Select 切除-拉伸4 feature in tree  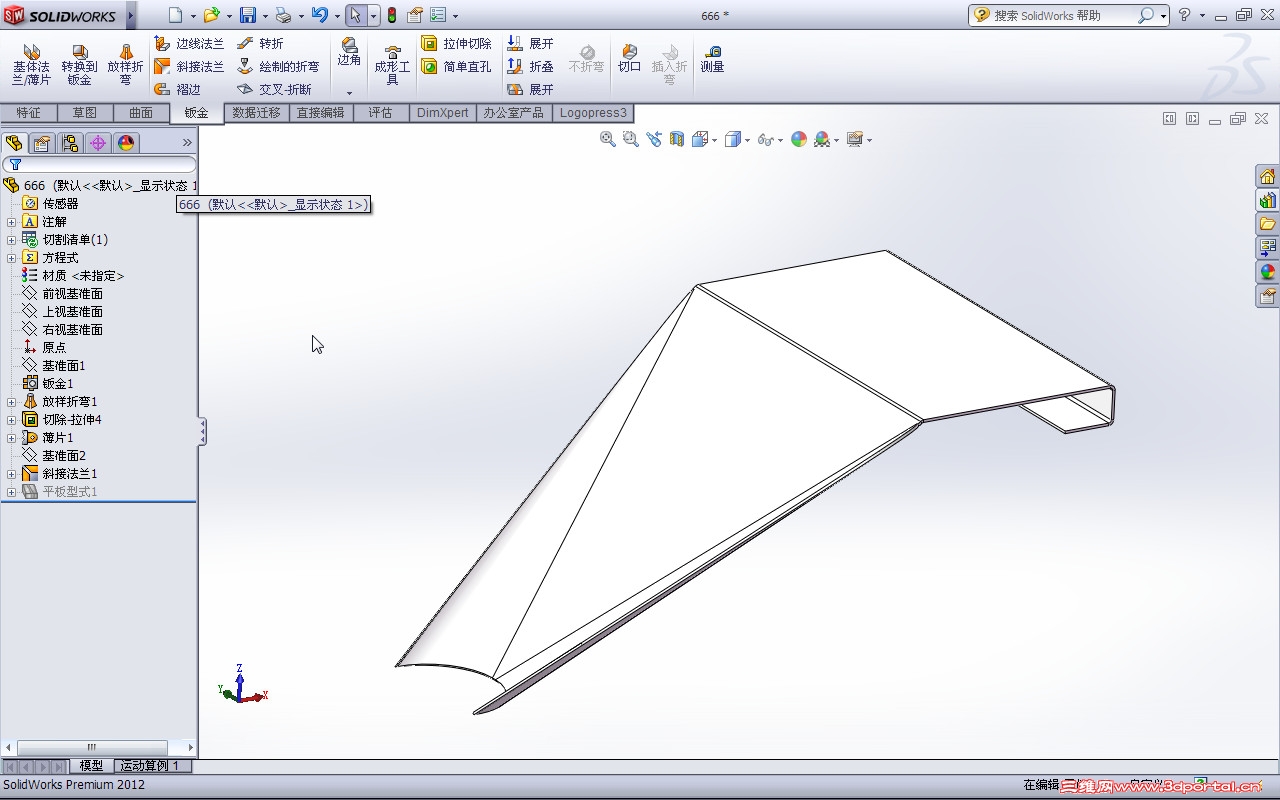tap(72, 420)
